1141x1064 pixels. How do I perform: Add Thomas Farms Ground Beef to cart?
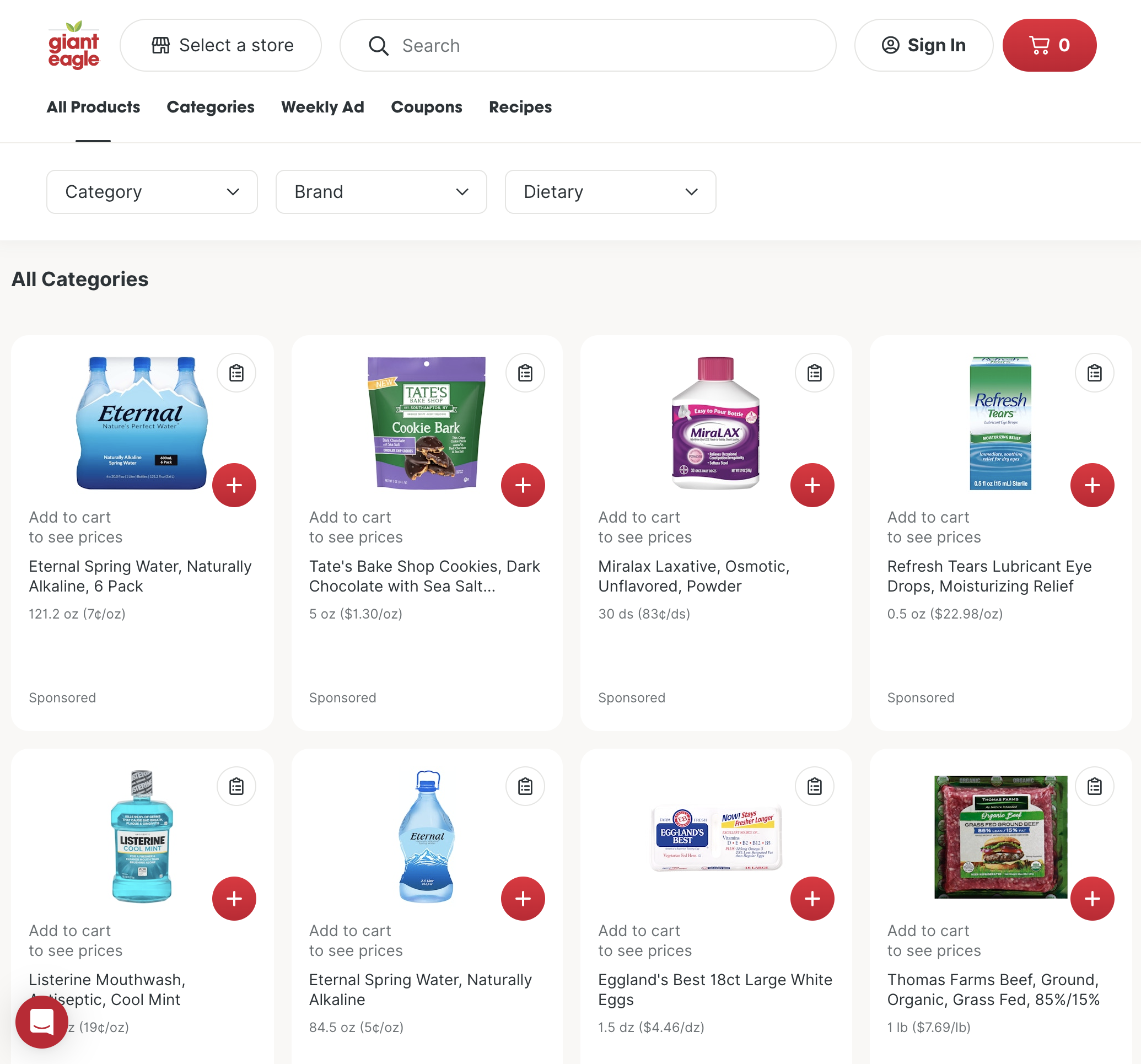[1092, 898]
